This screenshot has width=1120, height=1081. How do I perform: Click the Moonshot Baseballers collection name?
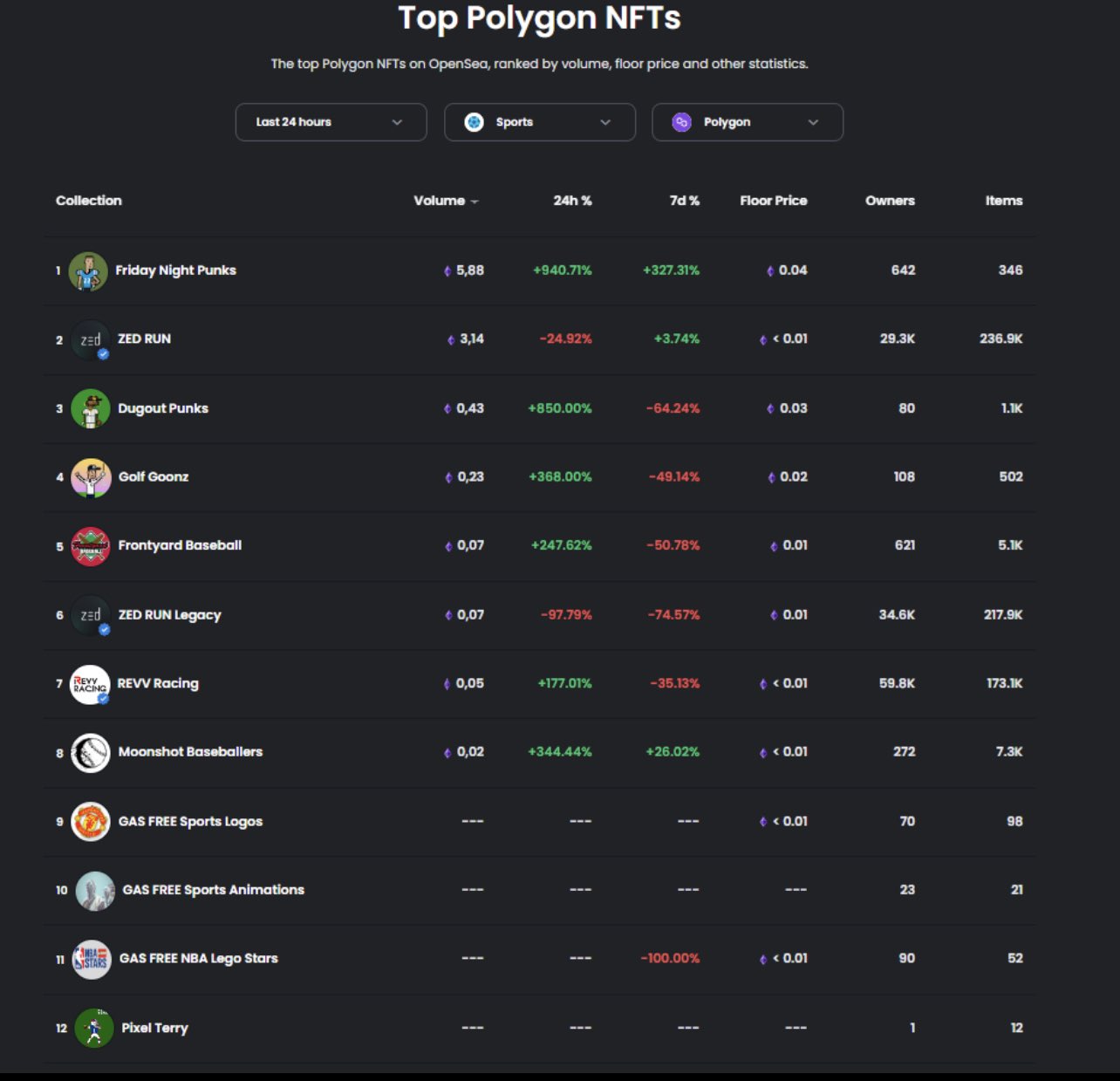point(190,751)
